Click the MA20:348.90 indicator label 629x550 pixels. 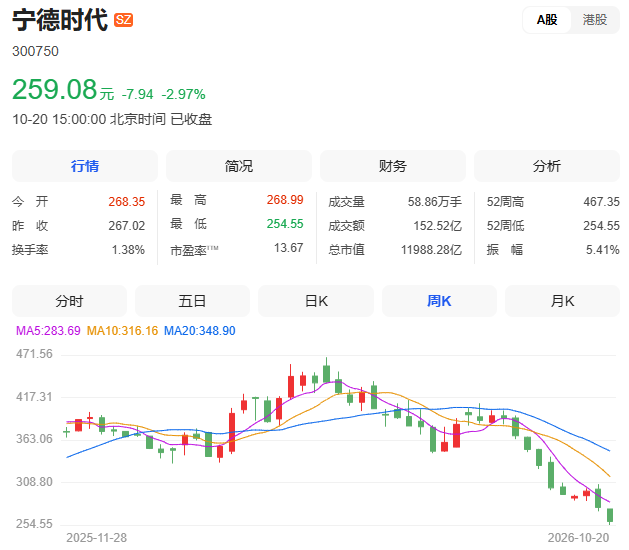point(200,331)
